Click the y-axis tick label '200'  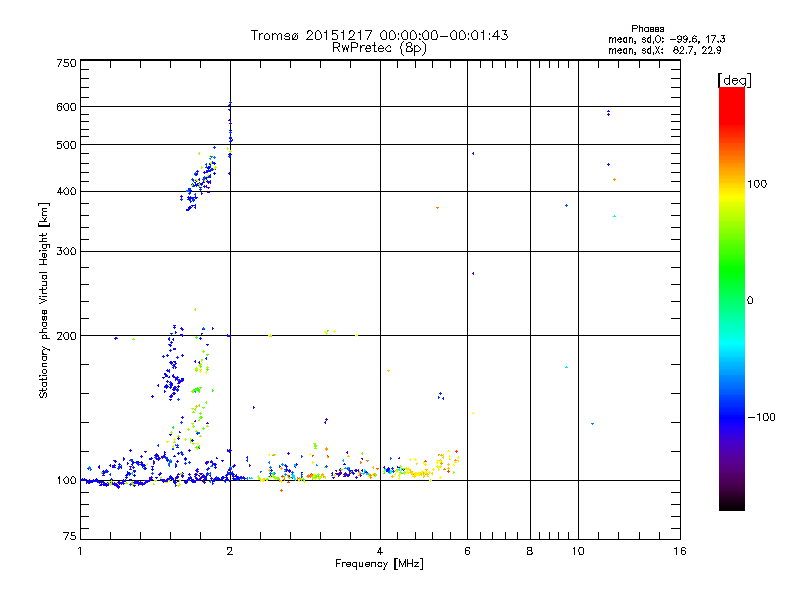pyautogui.click(x=67, y=336)
